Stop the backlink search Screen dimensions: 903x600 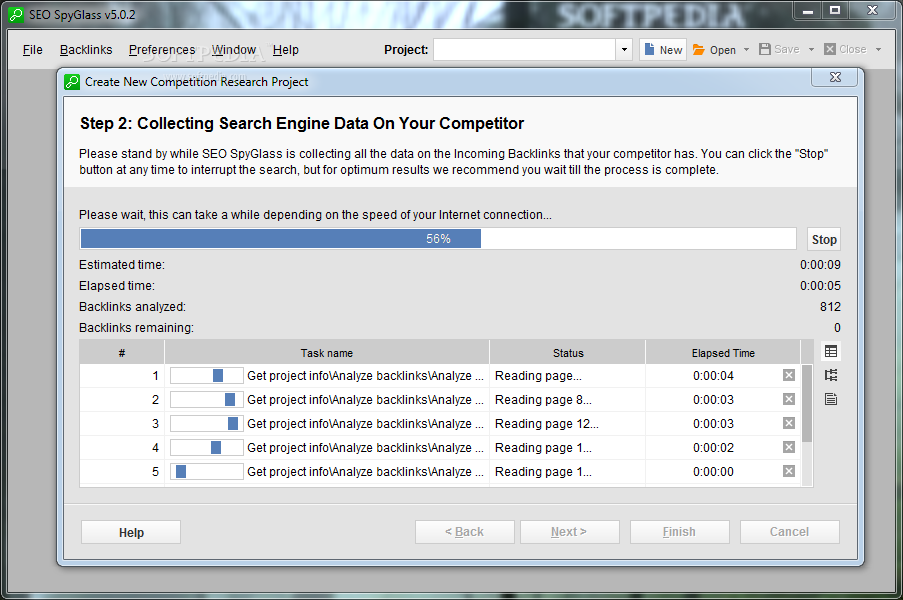tap(824, 240)
